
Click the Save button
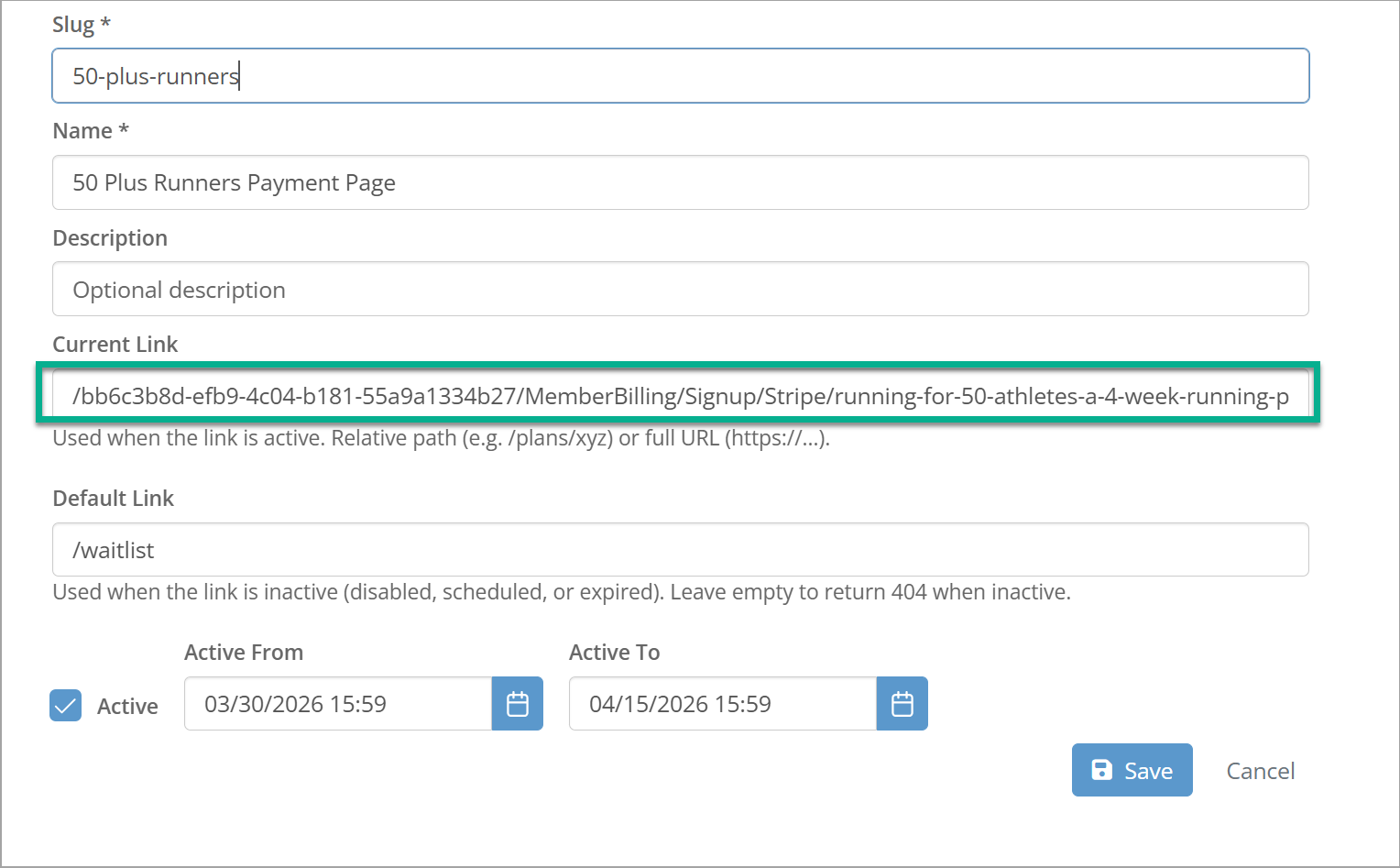pos(1132,771)
